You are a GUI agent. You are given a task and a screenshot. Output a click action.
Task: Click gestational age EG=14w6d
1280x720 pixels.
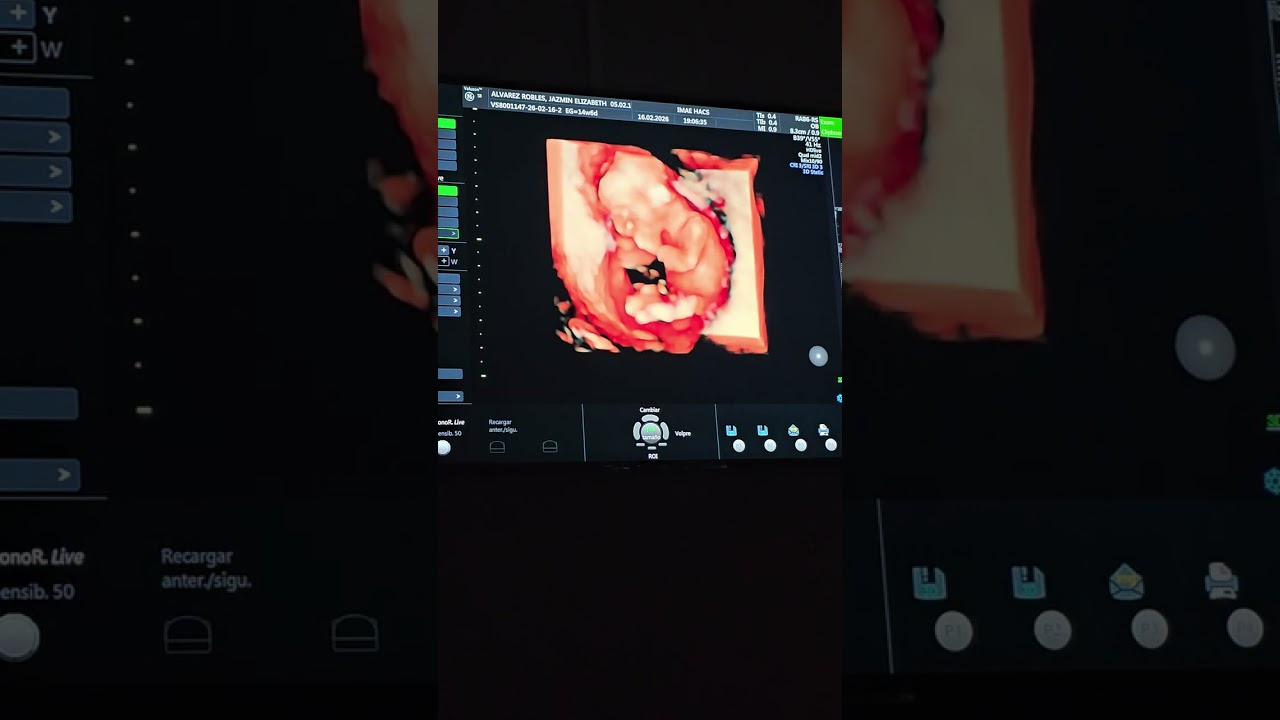pos(581,111)
